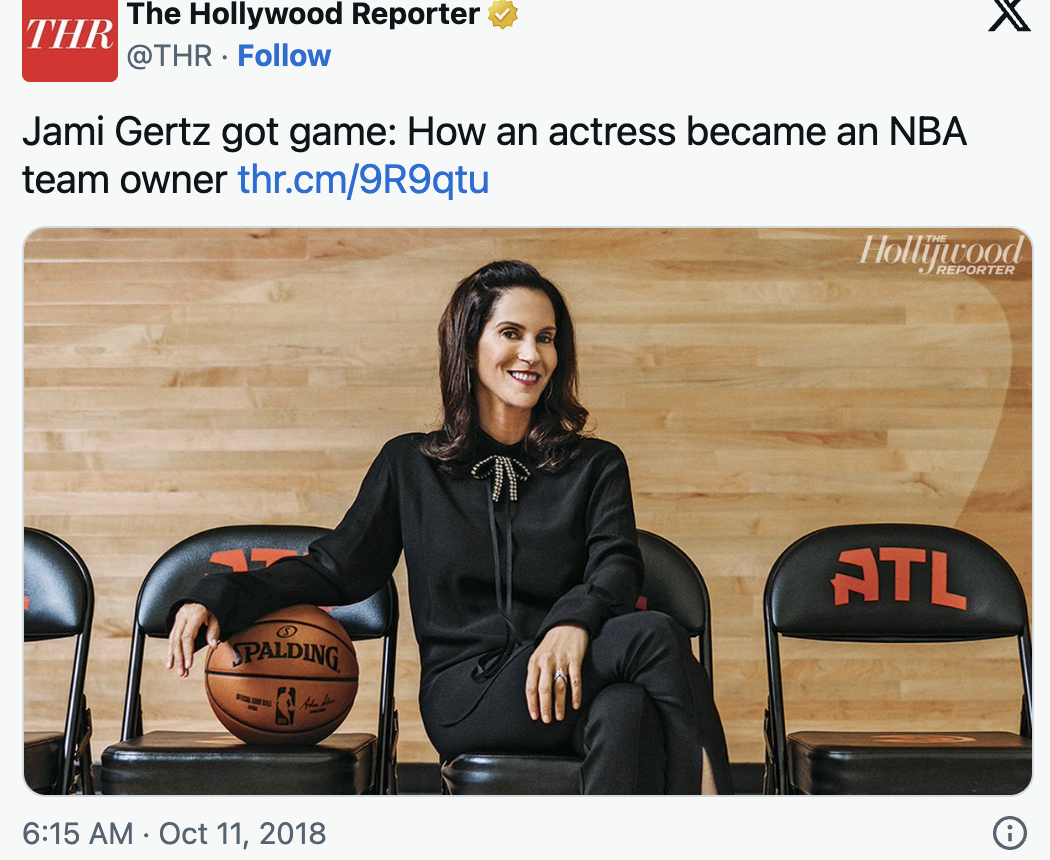The width and height of the screenshot is (1050, 860).
Task: Open the thr.cm/9R9qtu link
Action: 363,179
